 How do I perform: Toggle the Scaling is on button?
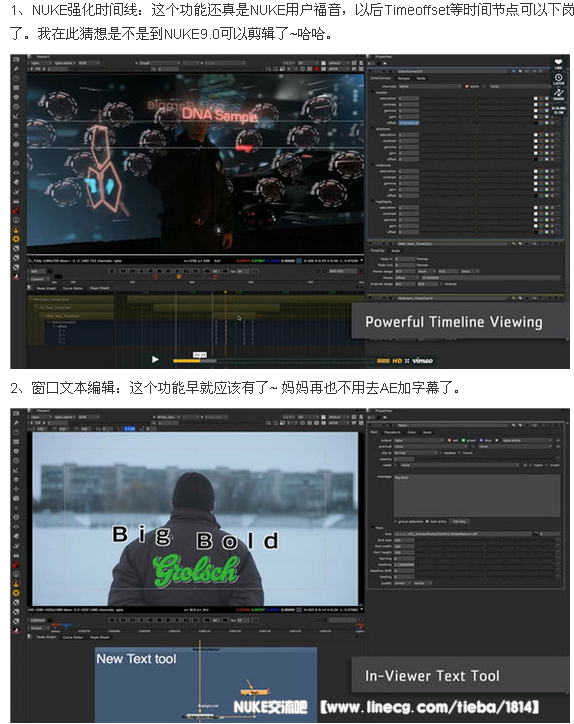[x=558, y=110]
